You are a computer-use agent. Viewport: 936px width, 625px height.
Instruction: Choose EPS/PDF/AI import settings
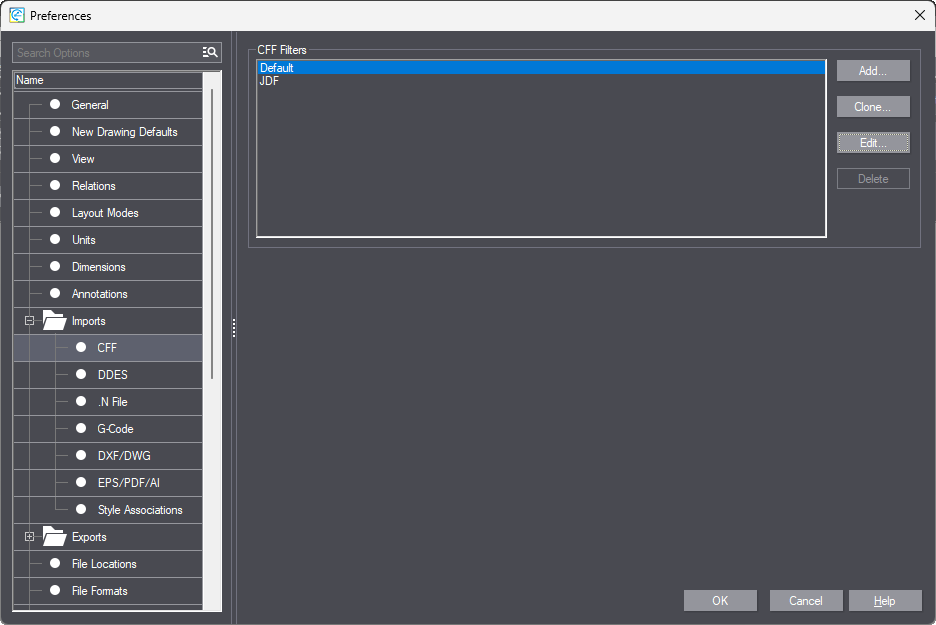click(128, 483)
